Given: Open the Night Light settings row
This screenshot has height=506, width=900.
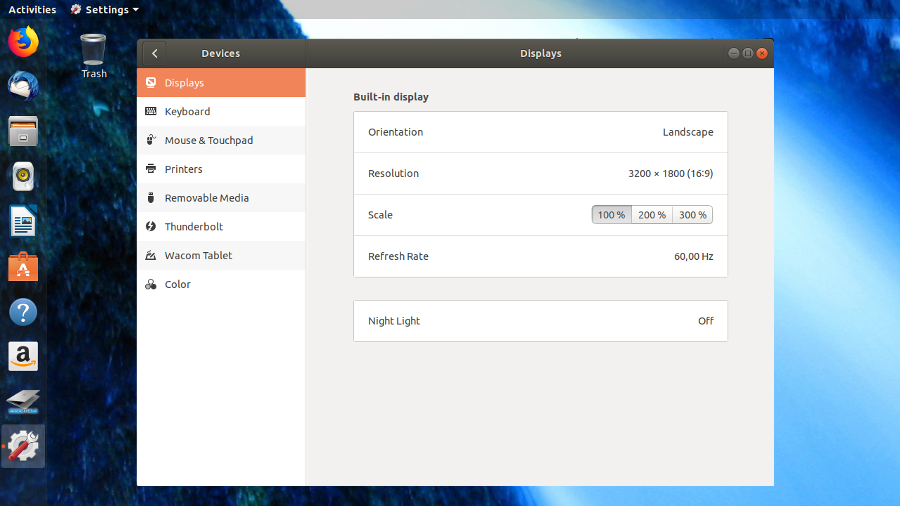Looking at the screenshot, I should coord(540,321).
